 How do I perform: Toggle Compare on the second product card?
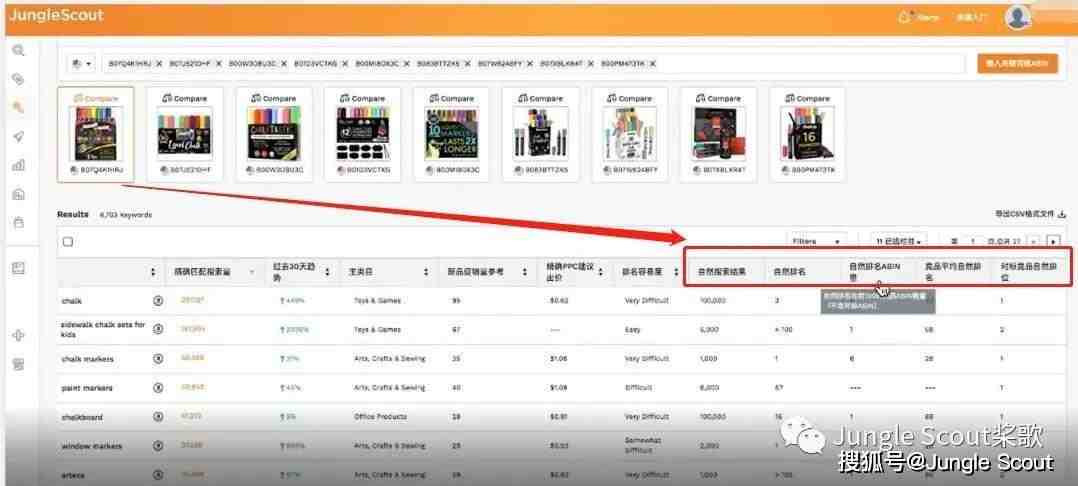(184, 98)
